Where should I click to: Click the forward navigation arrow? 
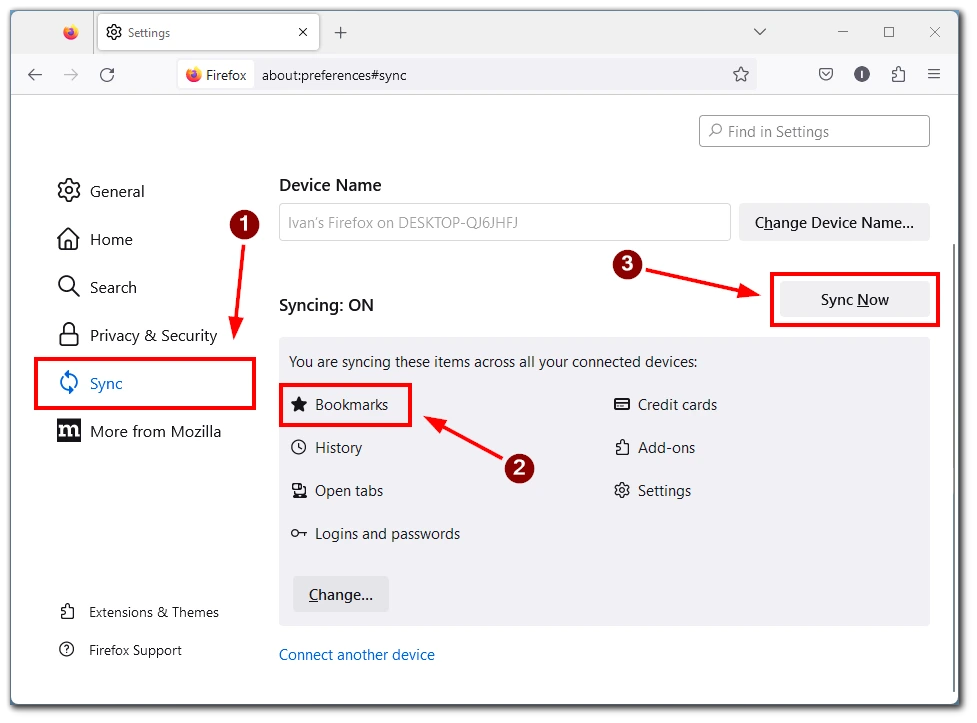(x=71, y=75)
